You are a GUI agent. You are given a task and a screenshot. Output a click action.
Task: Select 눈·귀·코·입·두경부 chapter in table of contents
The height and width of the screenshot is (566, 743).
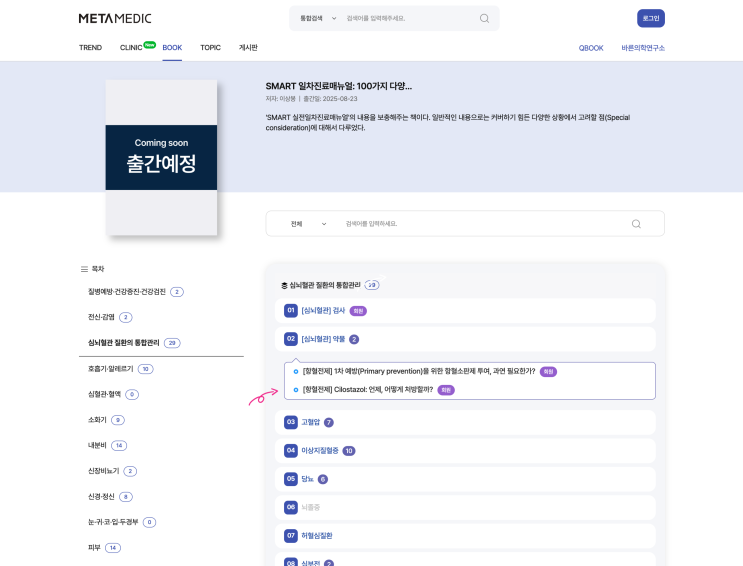(113, 522)
